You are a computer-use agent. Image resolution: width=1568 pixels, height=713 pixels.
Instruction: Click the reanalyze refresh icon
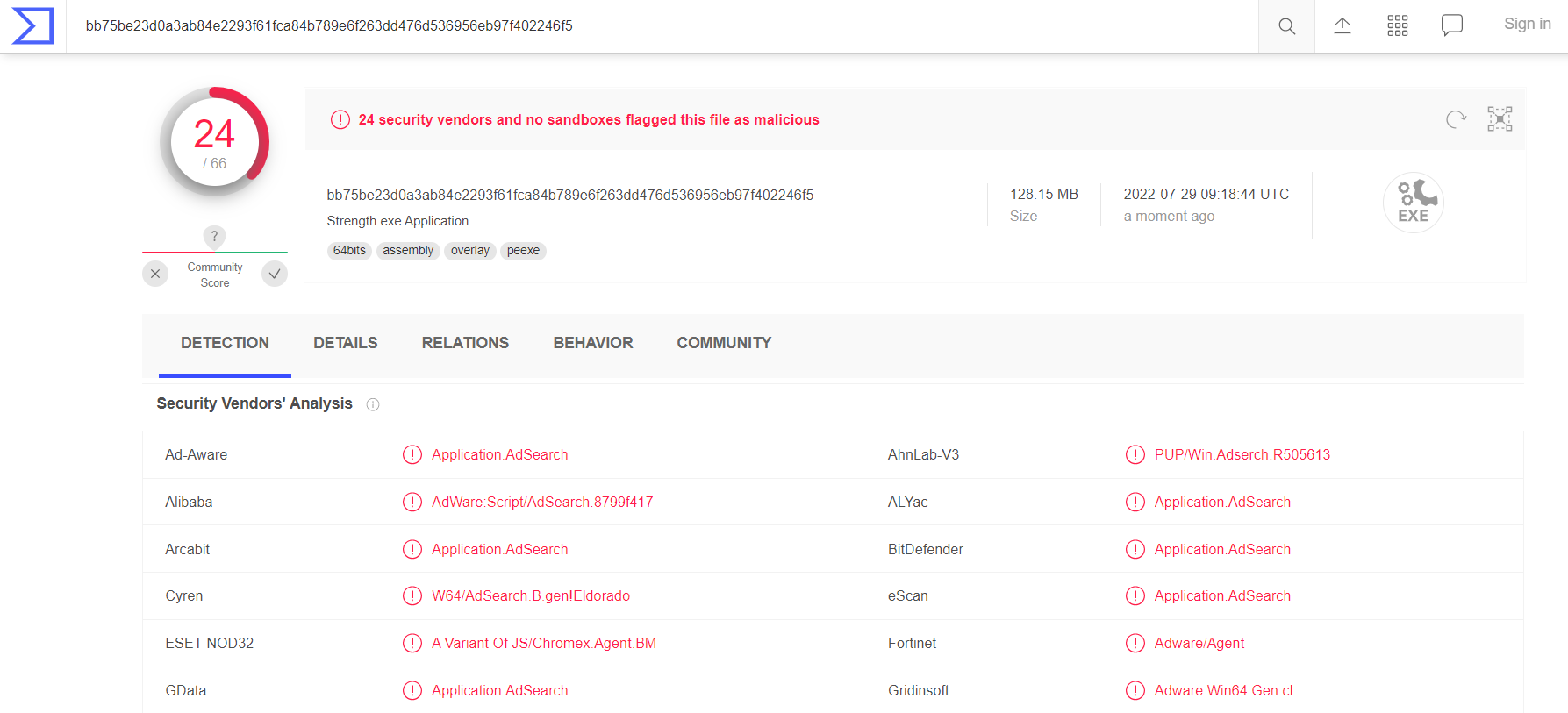1456,119
